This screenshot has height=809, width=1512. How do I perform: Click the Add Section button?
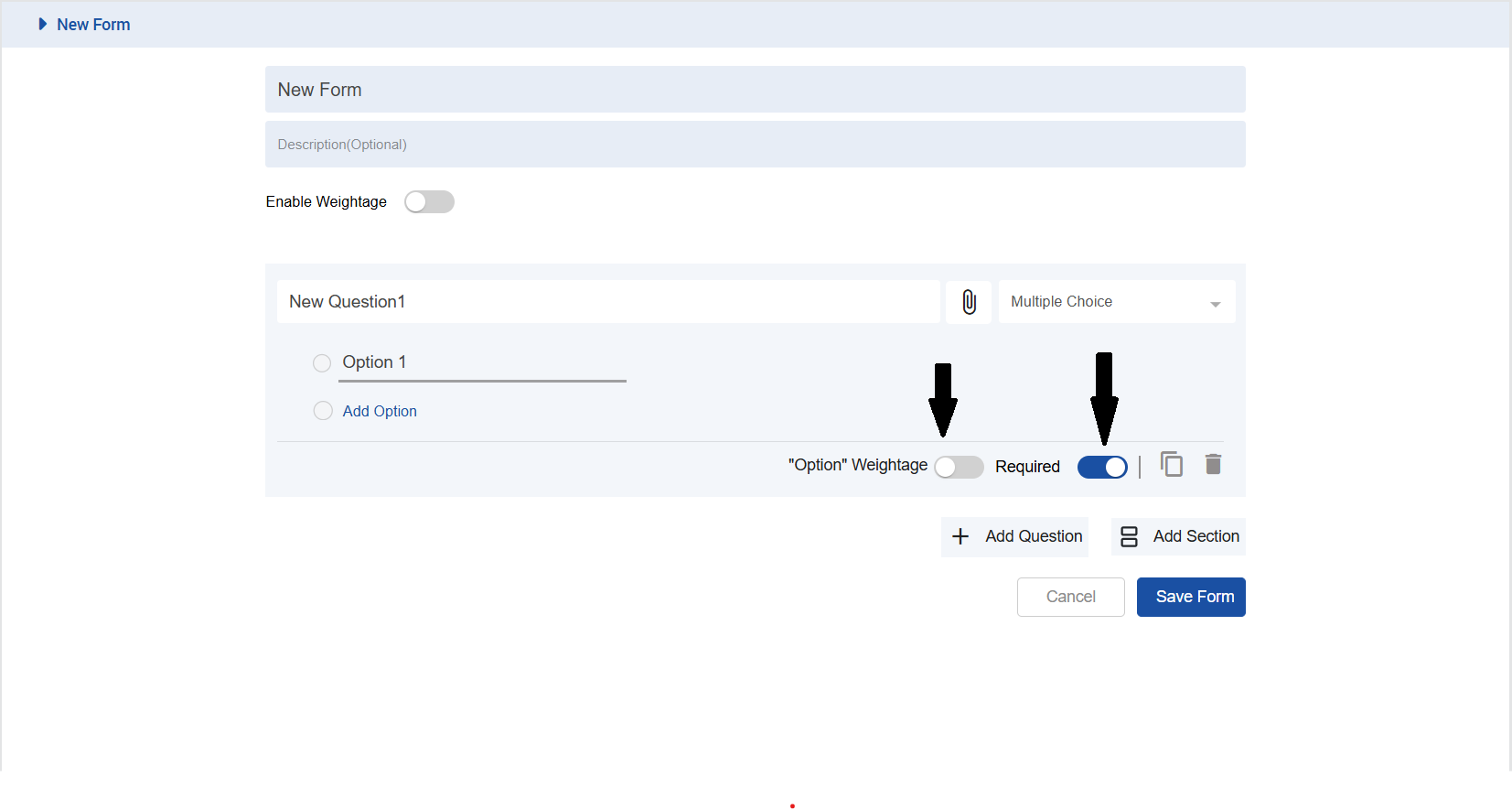(1179, 536)
